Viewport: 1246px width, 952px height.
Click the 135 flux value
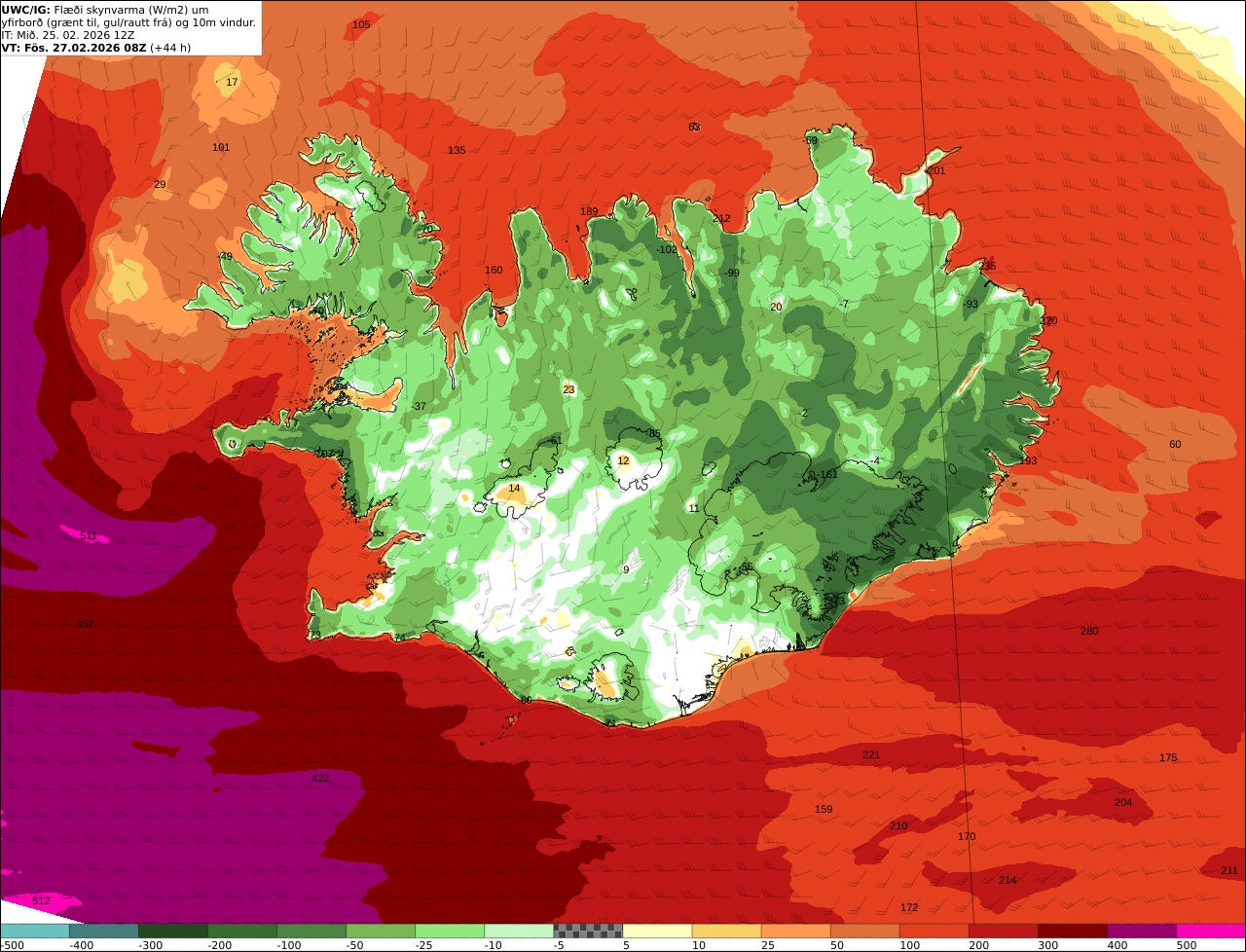[x=457, y=151]
